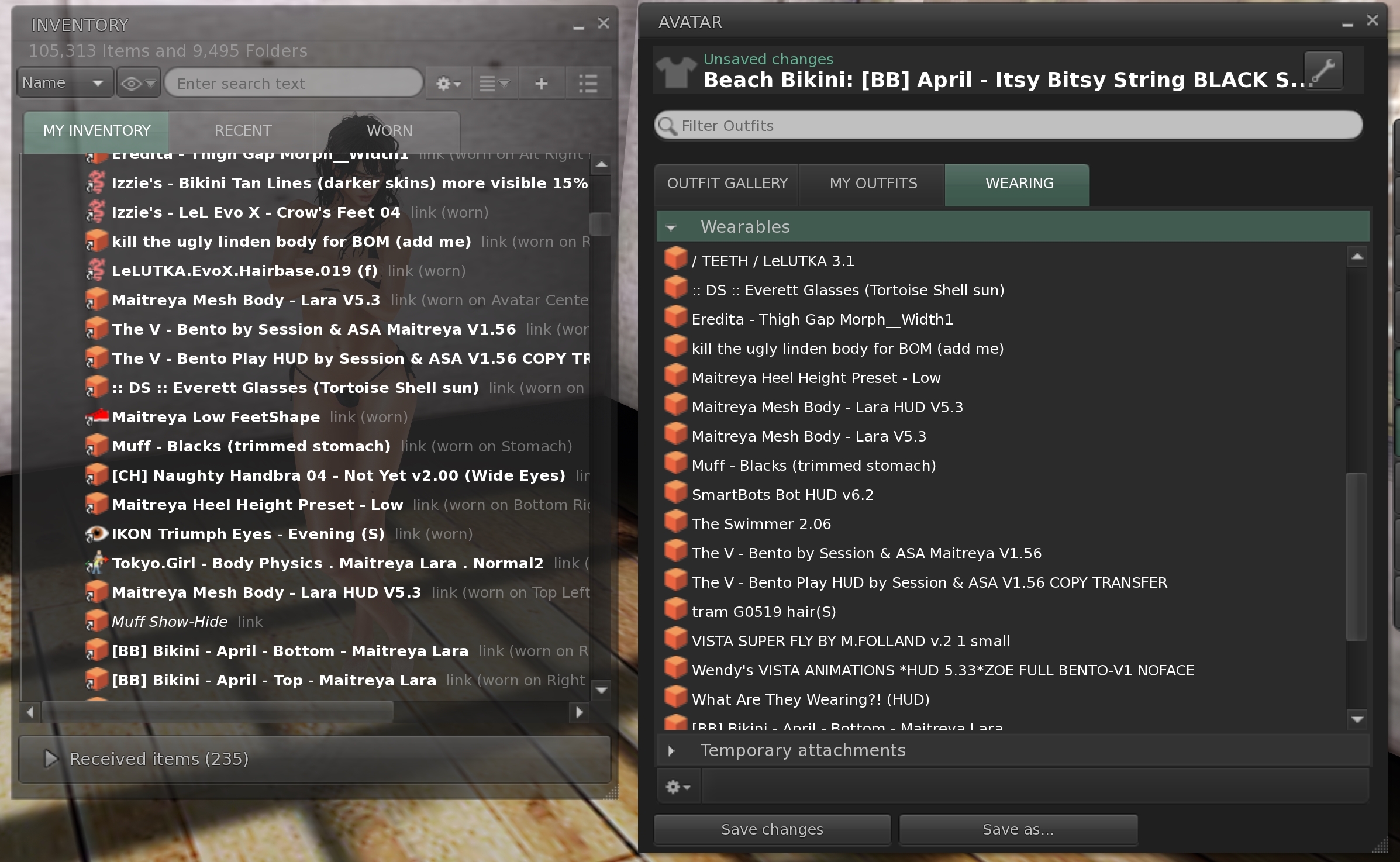This screenshot has width=1400, height=862.
Task: Click the Tokyo.Girl Body Physics icon
Action: coord(96,563)
